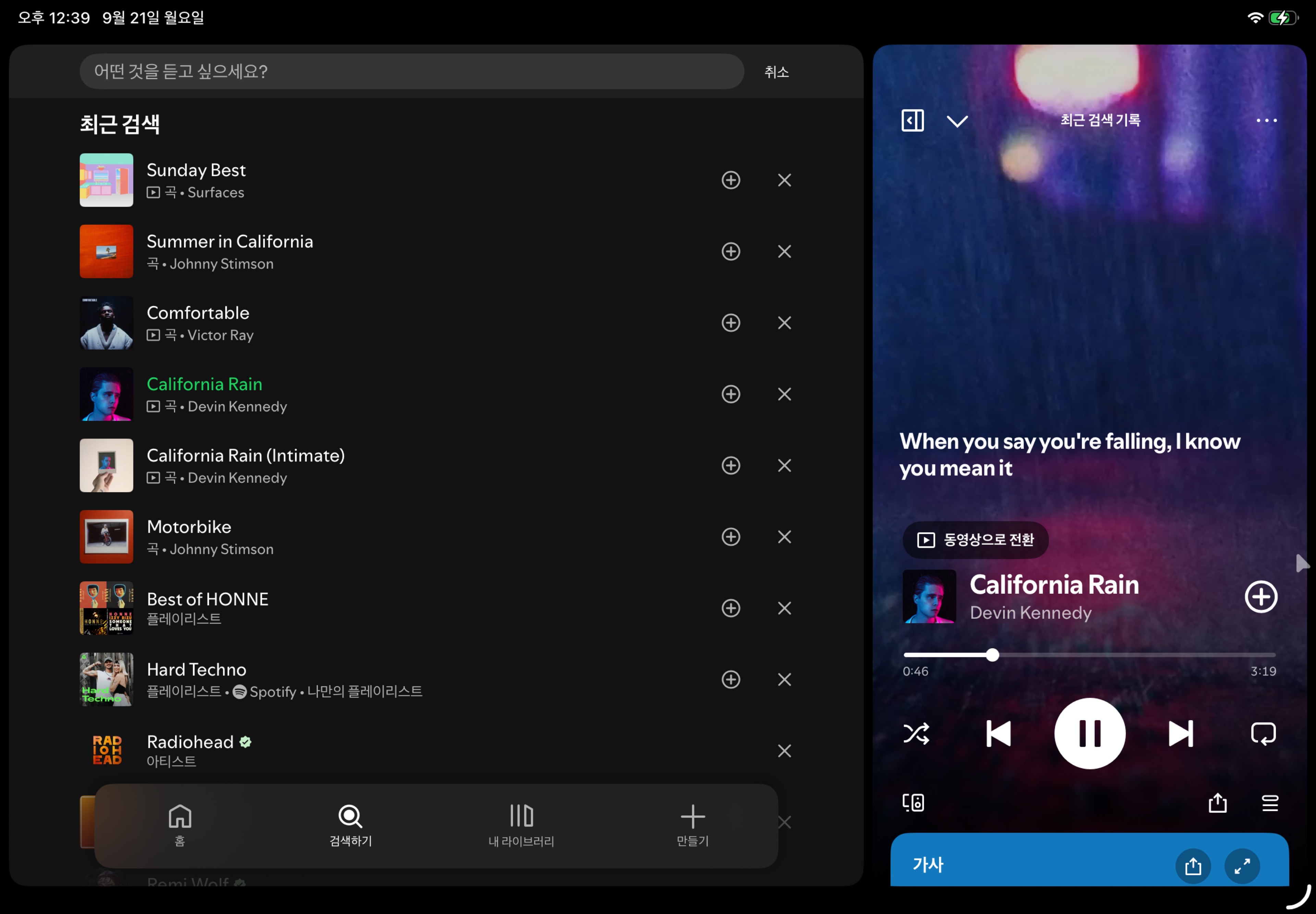
Task: Remove Comfortable from recent searches
Action: click(x=784, y=322)
